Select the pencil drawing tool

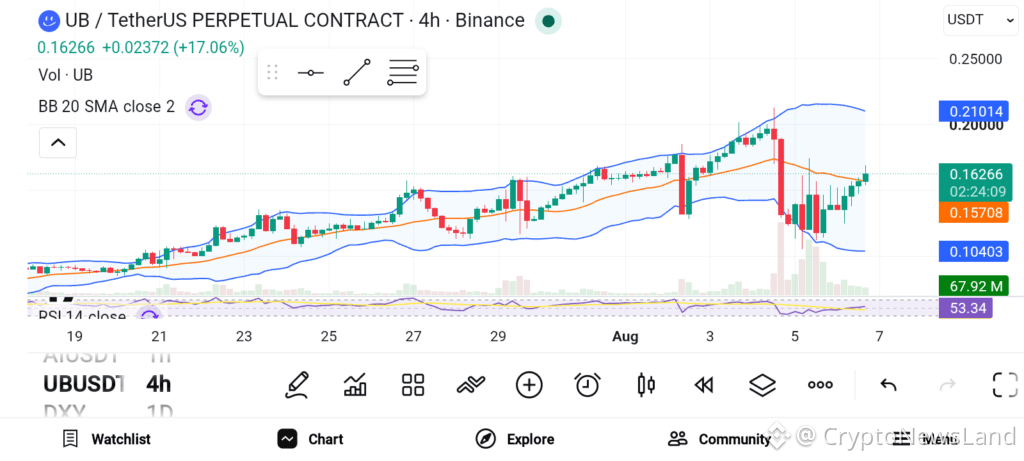tap(296, 385)
